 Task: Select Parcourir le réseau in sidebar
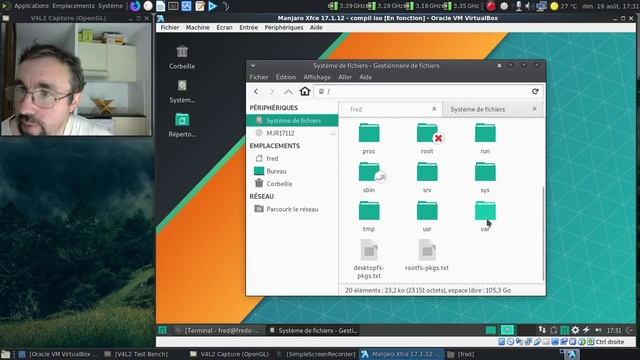click(292, 209)
